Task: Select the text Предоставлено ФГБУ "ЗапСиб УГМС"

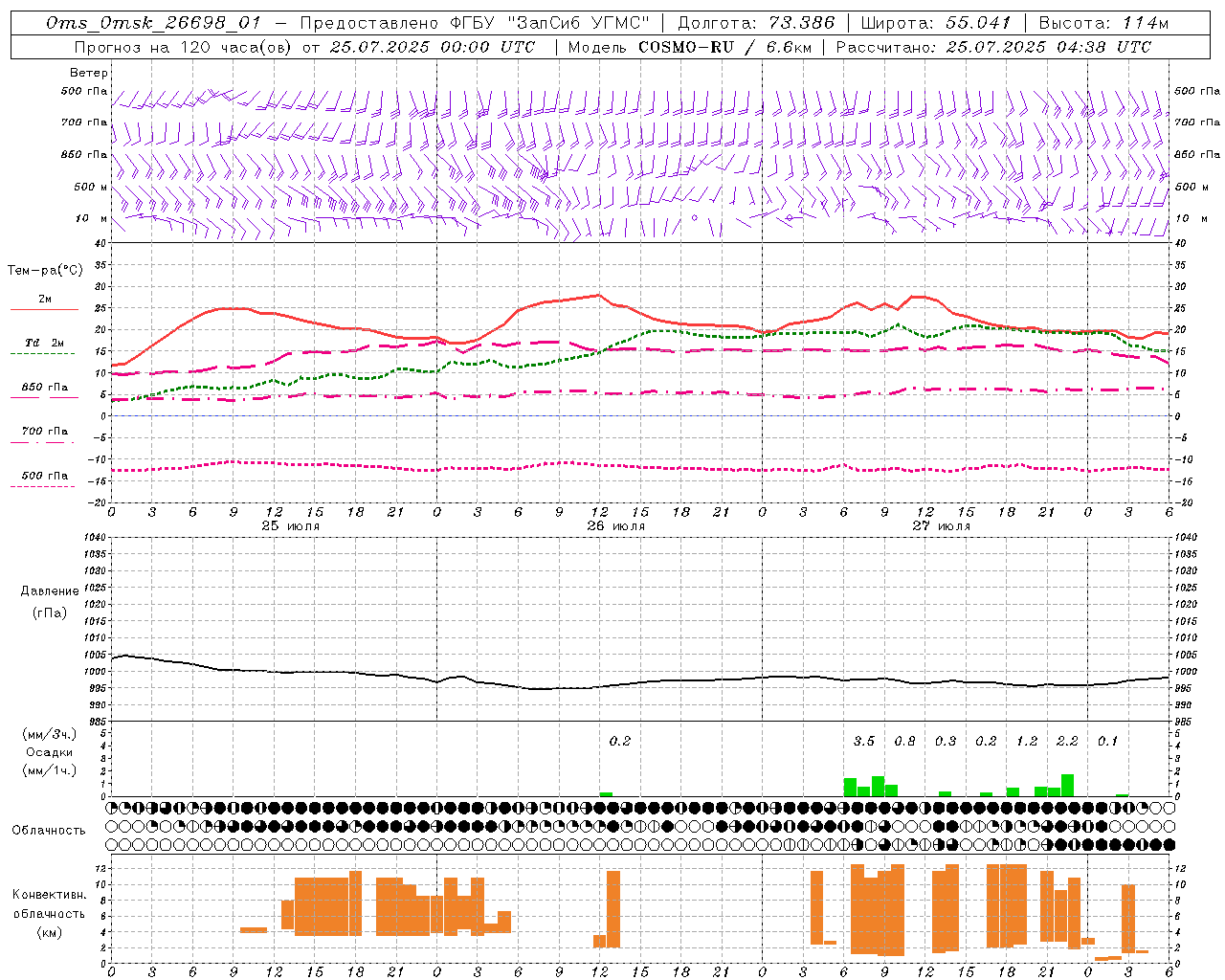Action: [x=475, y=23]
